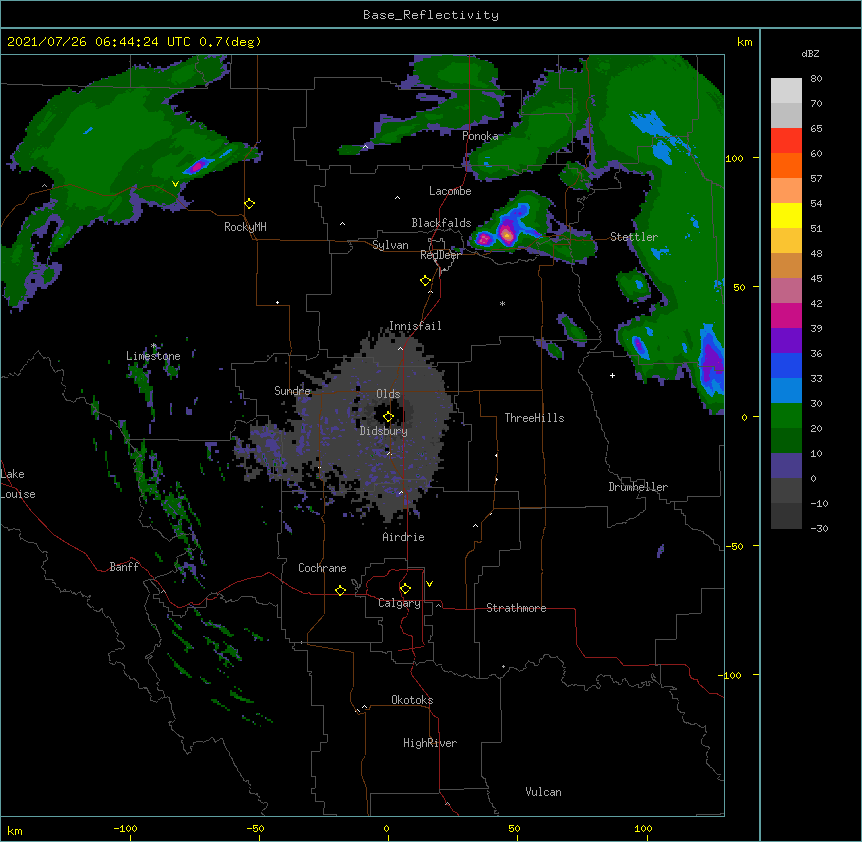
Task: Click the asterisk marker above Limestone label
Action: coord(154,346)
